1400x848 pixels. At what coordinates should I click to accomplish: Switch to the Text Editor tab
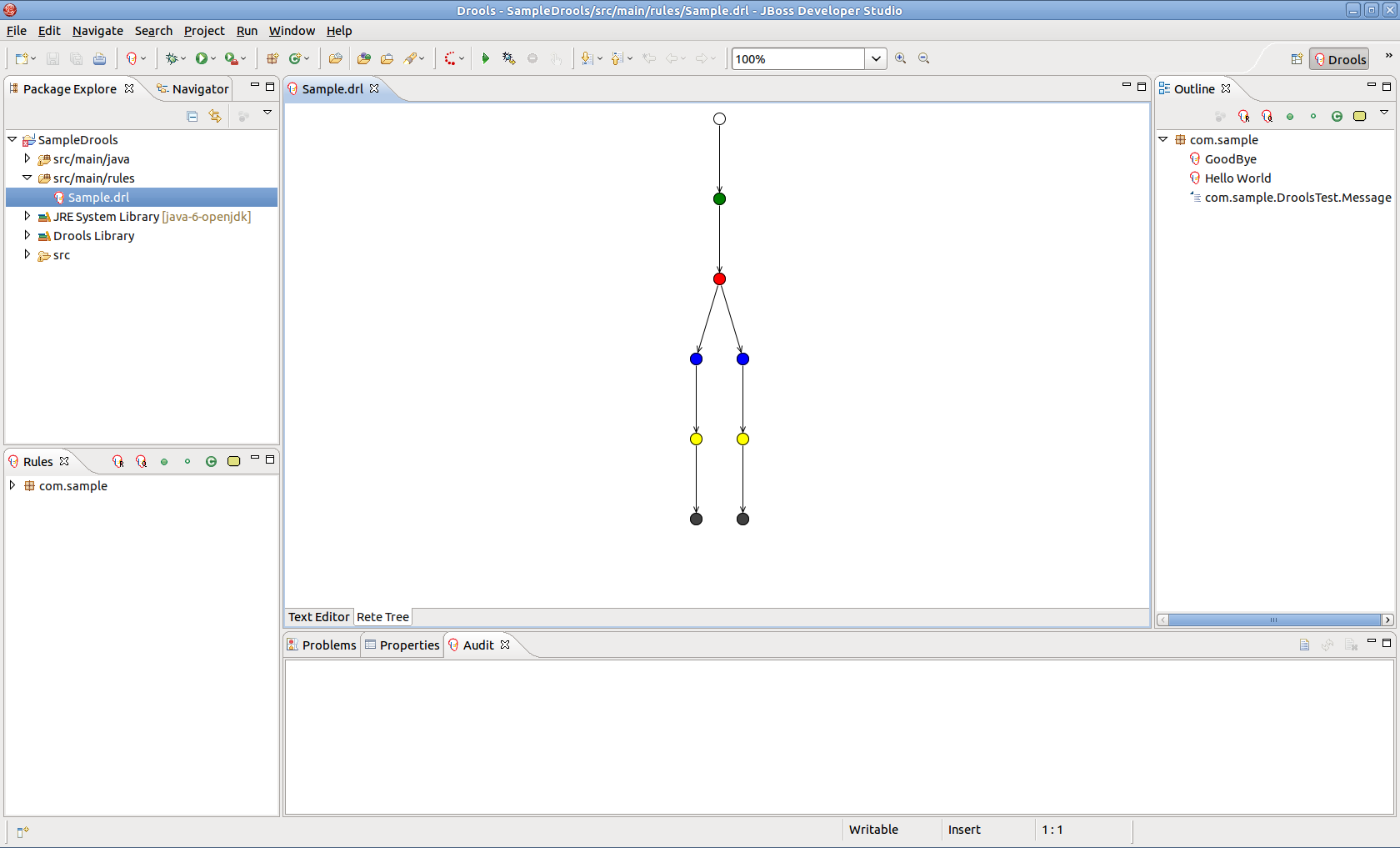318,617
